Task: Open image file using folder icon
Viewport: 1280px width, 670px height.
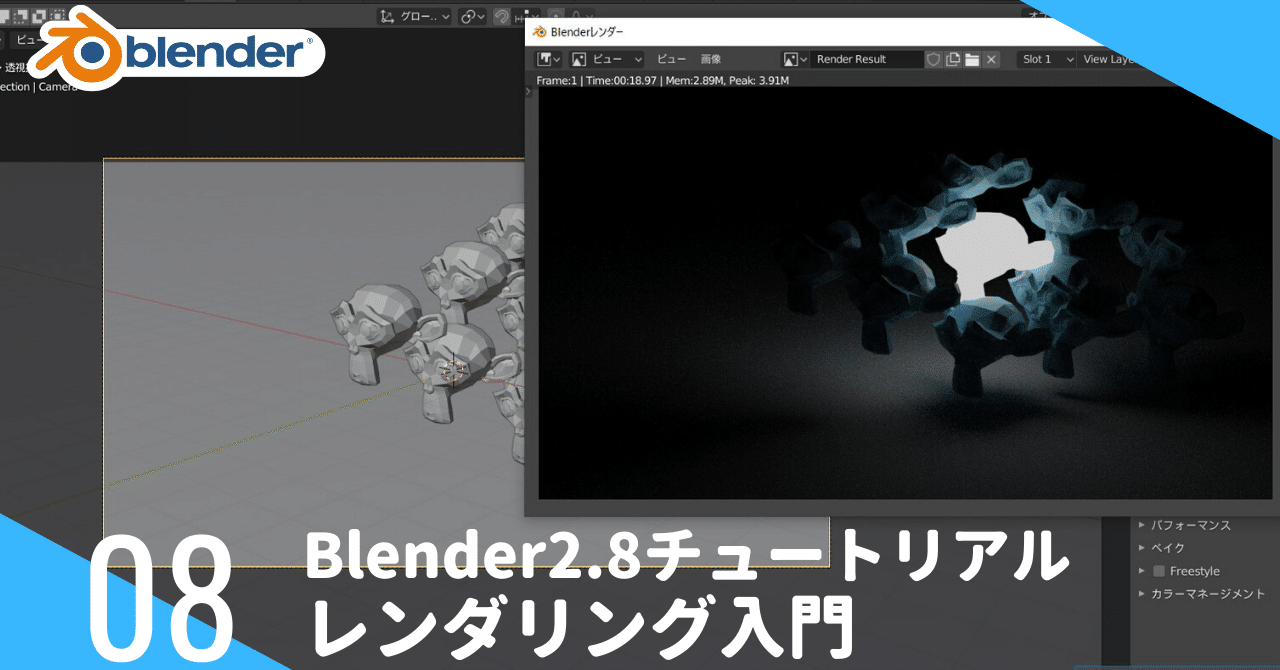Action: point(972,59)
